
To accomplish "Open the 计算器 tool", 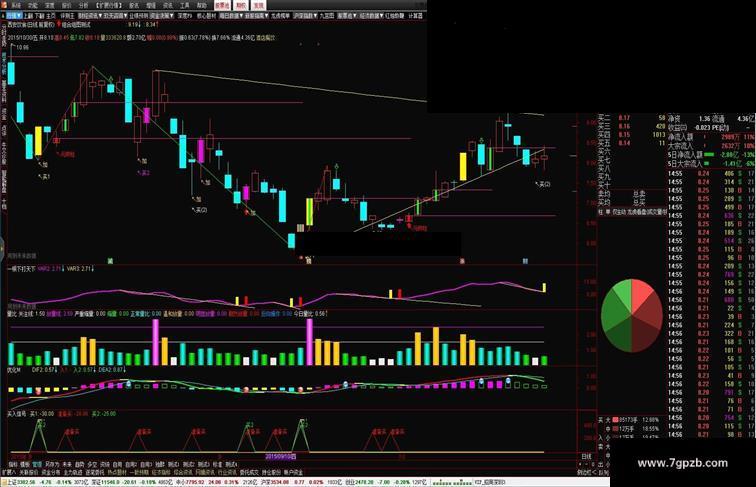I will point(416,16).
